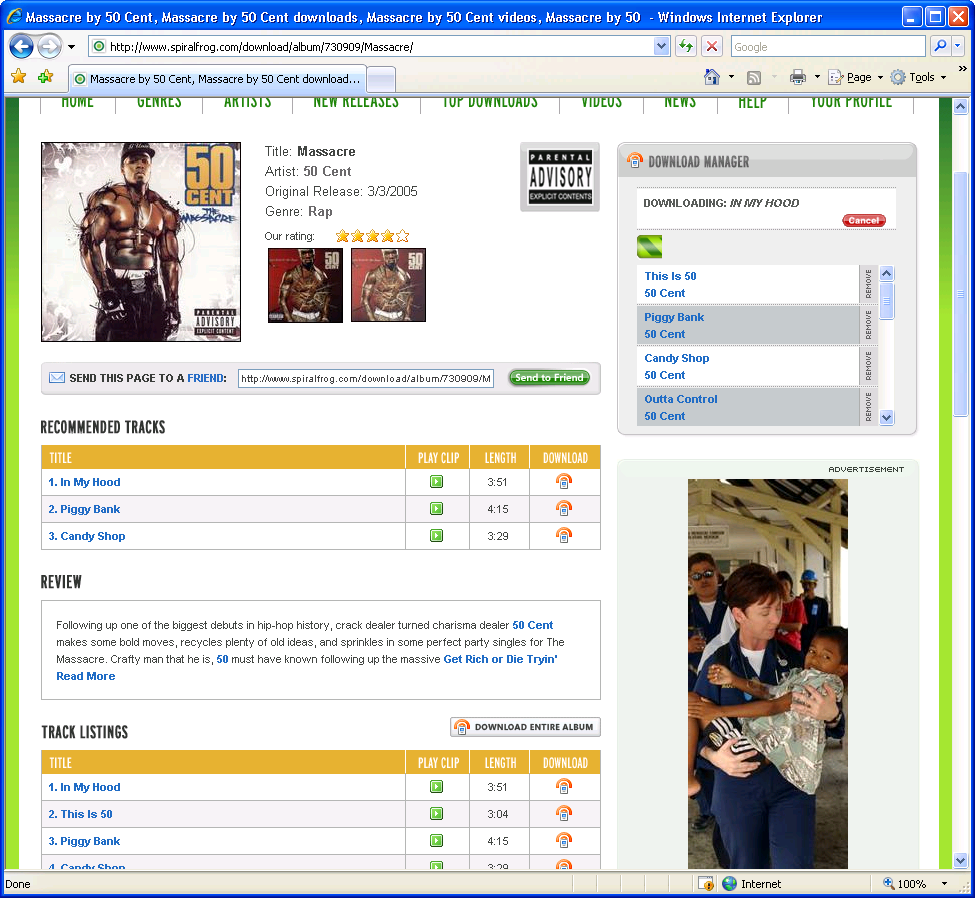
Task: Remove Piggy Bank from download queue
Action: point(868,325)
